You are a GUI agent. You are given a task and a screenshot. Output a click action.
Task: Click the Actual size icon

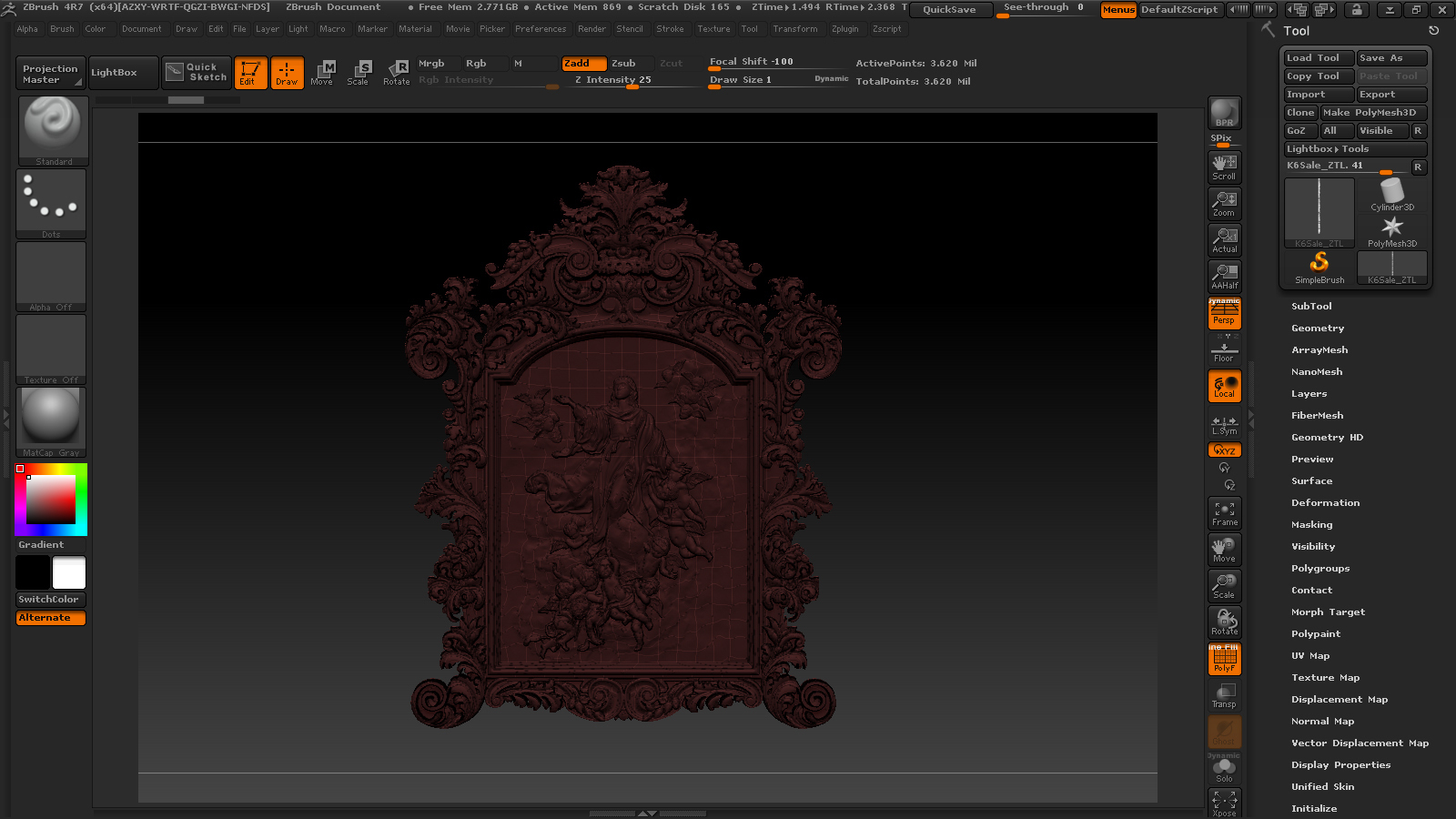point(1224,239)
